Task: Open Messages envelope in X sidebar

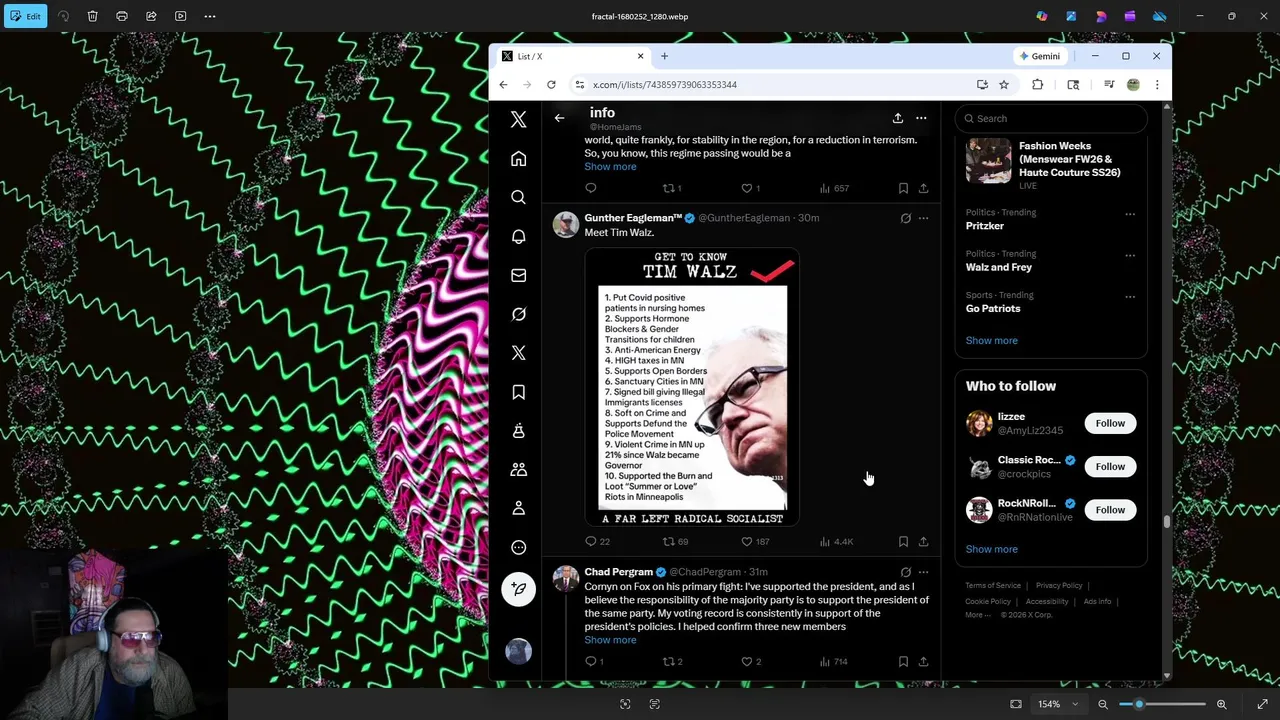Action: point(518,275)
